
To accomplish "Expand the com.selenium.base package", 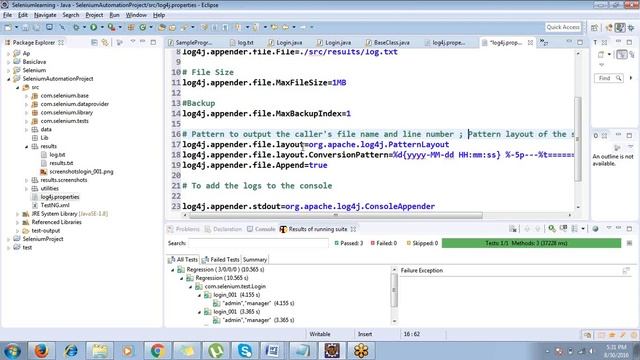I will coord(27,96).
